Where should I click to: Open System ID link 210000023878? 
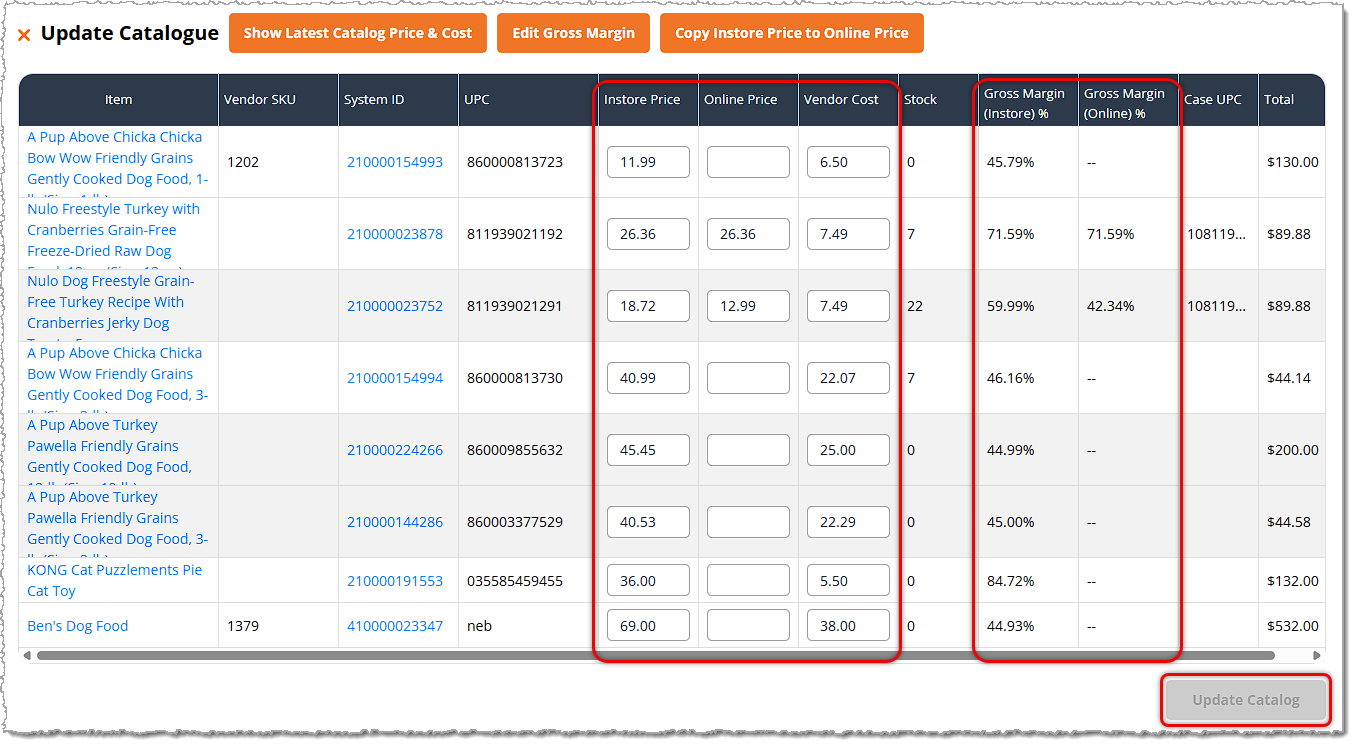(x=395, y=234)
